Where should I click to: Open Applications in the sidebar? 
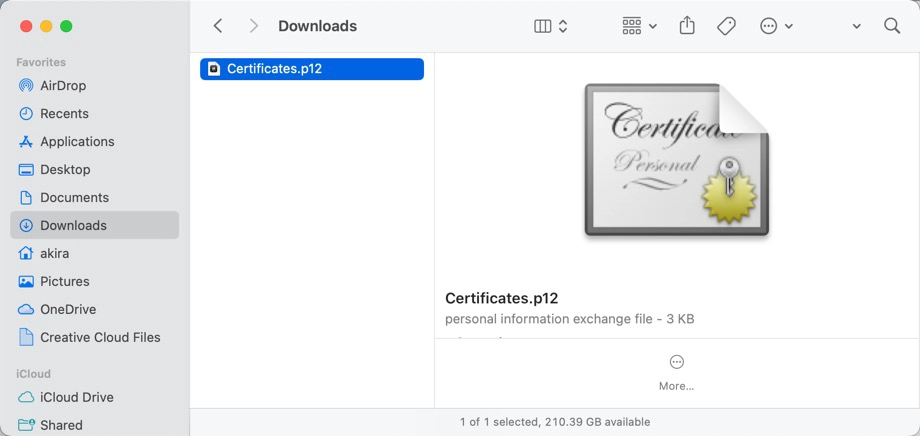coord(94,141)
